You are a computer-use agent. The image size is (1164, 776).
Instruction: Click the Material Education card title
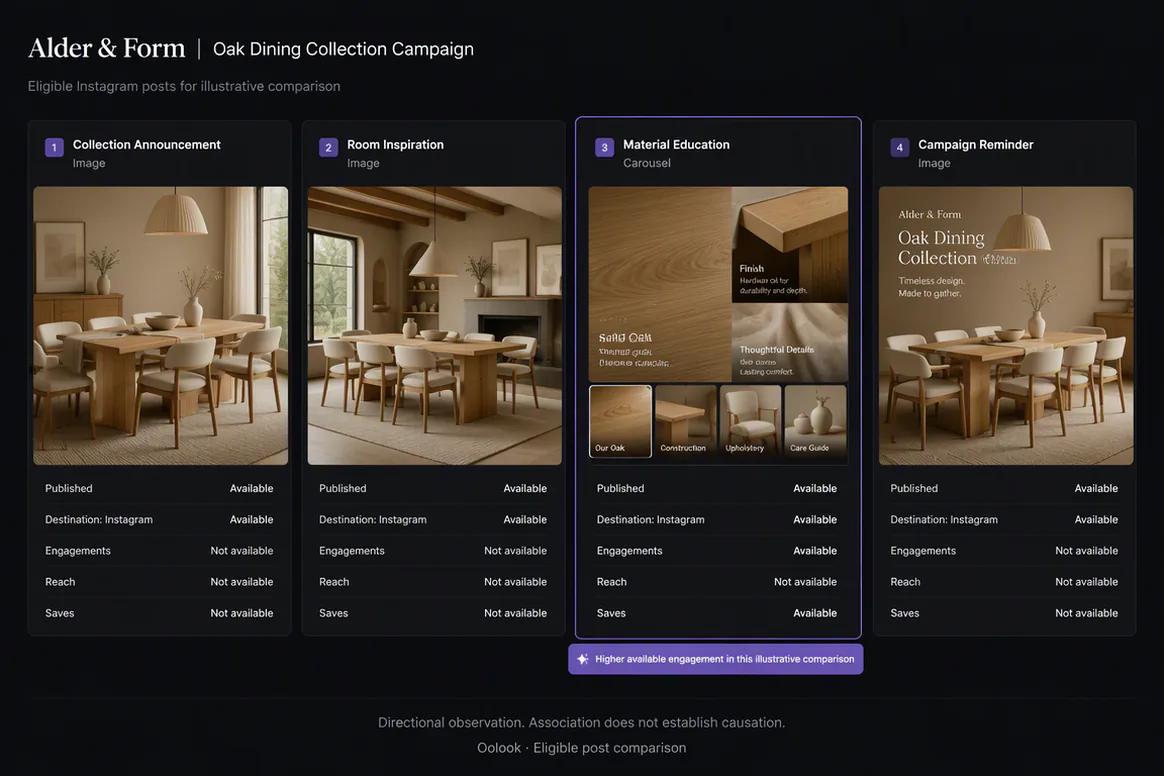(676, 145)
